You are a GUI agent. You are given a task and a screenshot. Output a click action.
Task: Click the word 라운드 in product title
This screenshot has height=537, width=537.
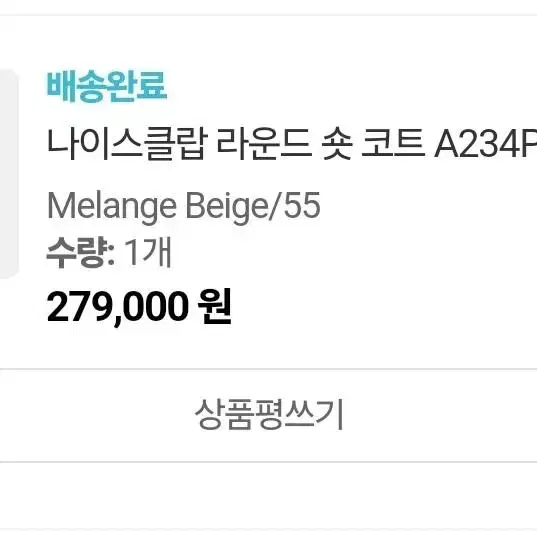click(264, 143)
